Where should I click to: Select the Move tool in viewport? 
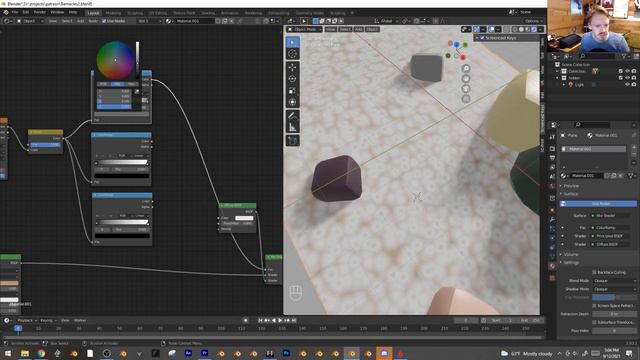pos(292,67)
